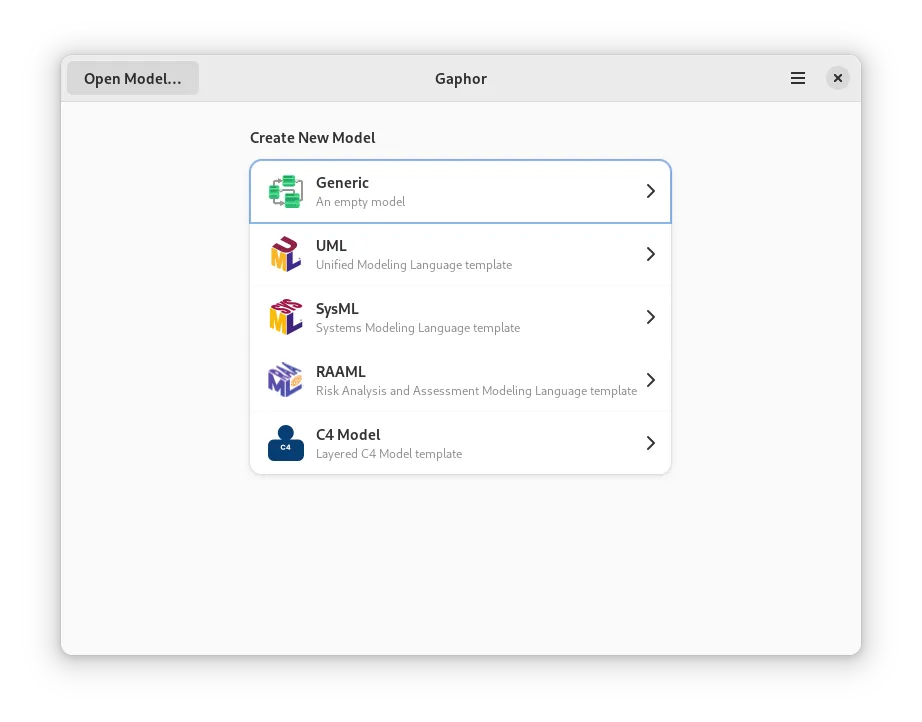Click the chevron beside UML
The height and width of the screenshot is (722, 922).
pos(650,254)
